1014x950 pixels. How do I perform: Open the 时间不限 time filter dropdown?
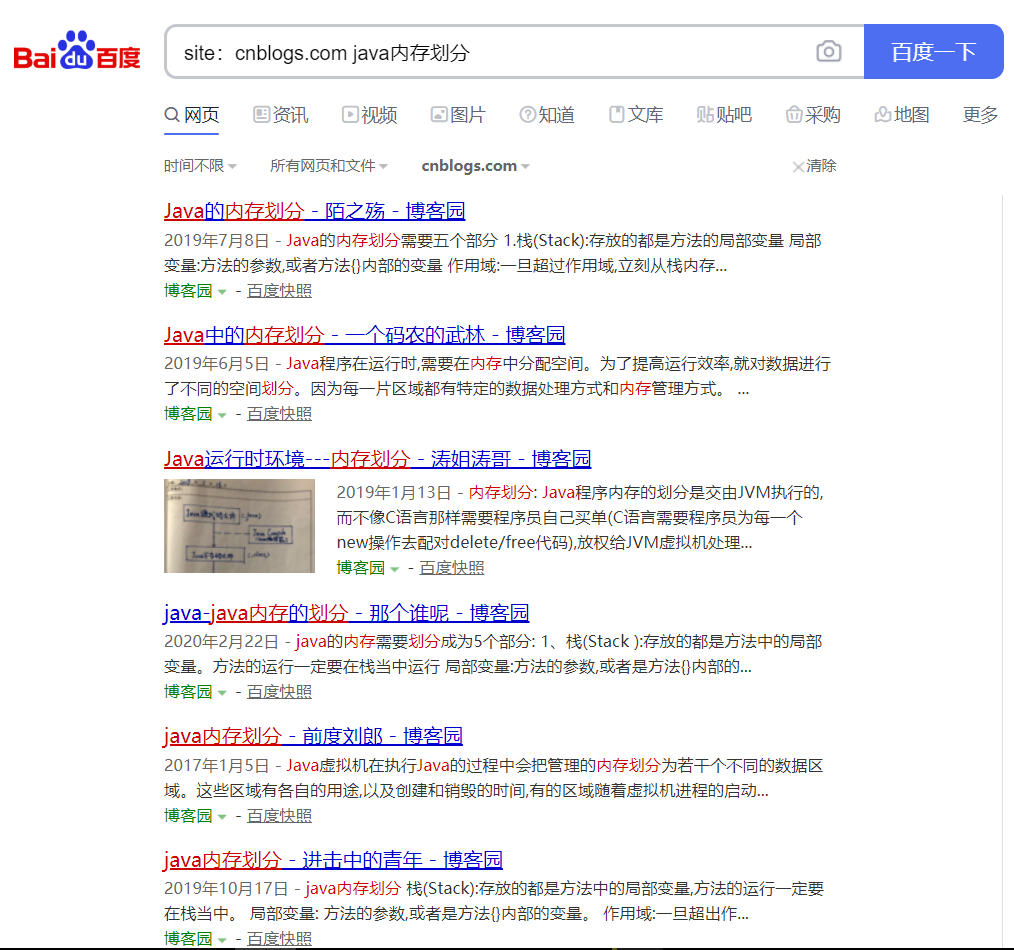click(199, 166)
